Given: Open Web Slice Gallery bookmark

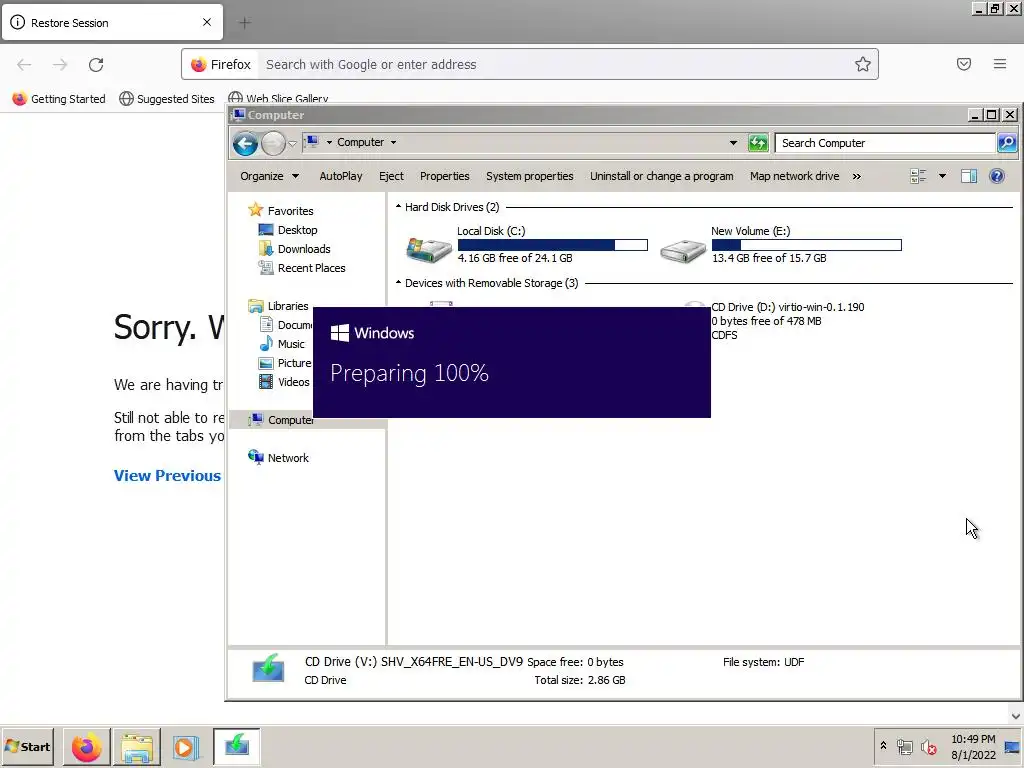Looking at the screenshot, I should pos(278,99).
